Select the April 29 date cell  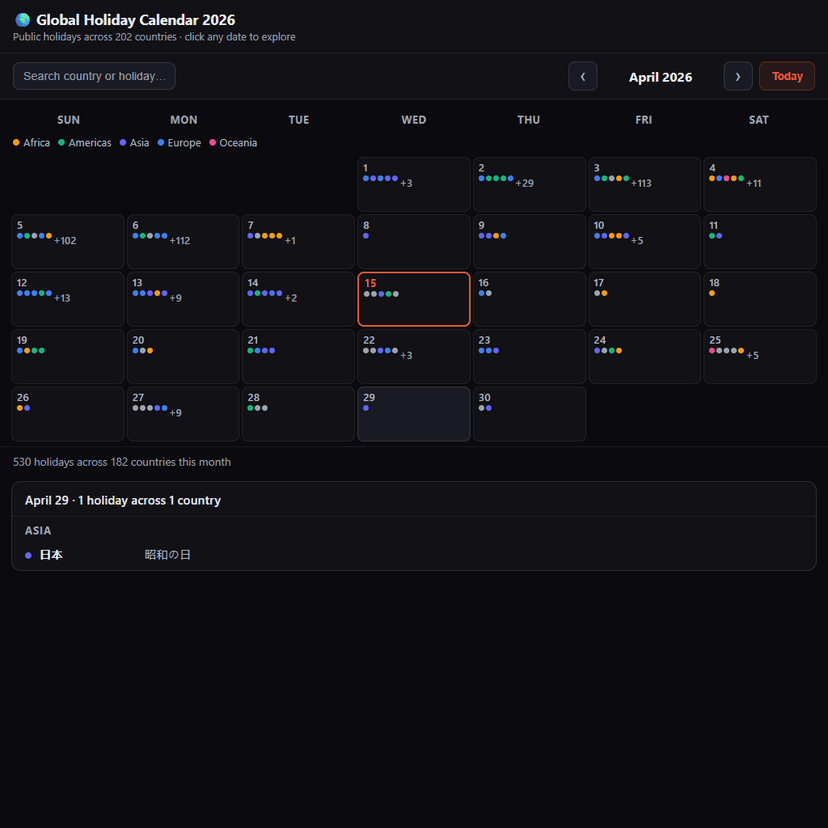click(x=413, y=414)
